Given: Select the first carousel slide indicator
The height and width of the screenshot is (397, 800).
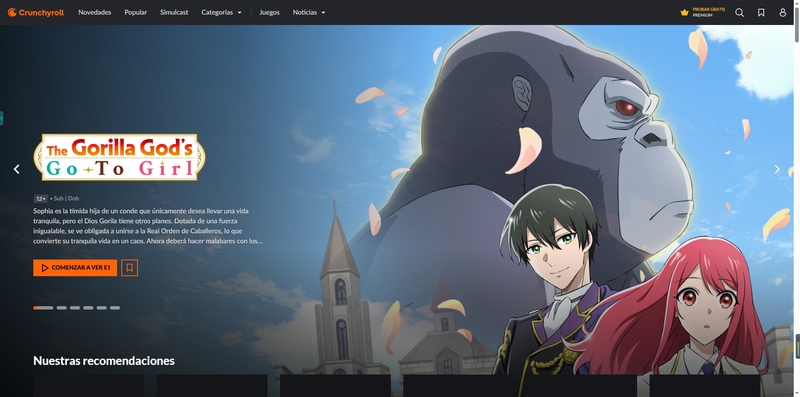Looking at the screenshot, I should [43, 308].
